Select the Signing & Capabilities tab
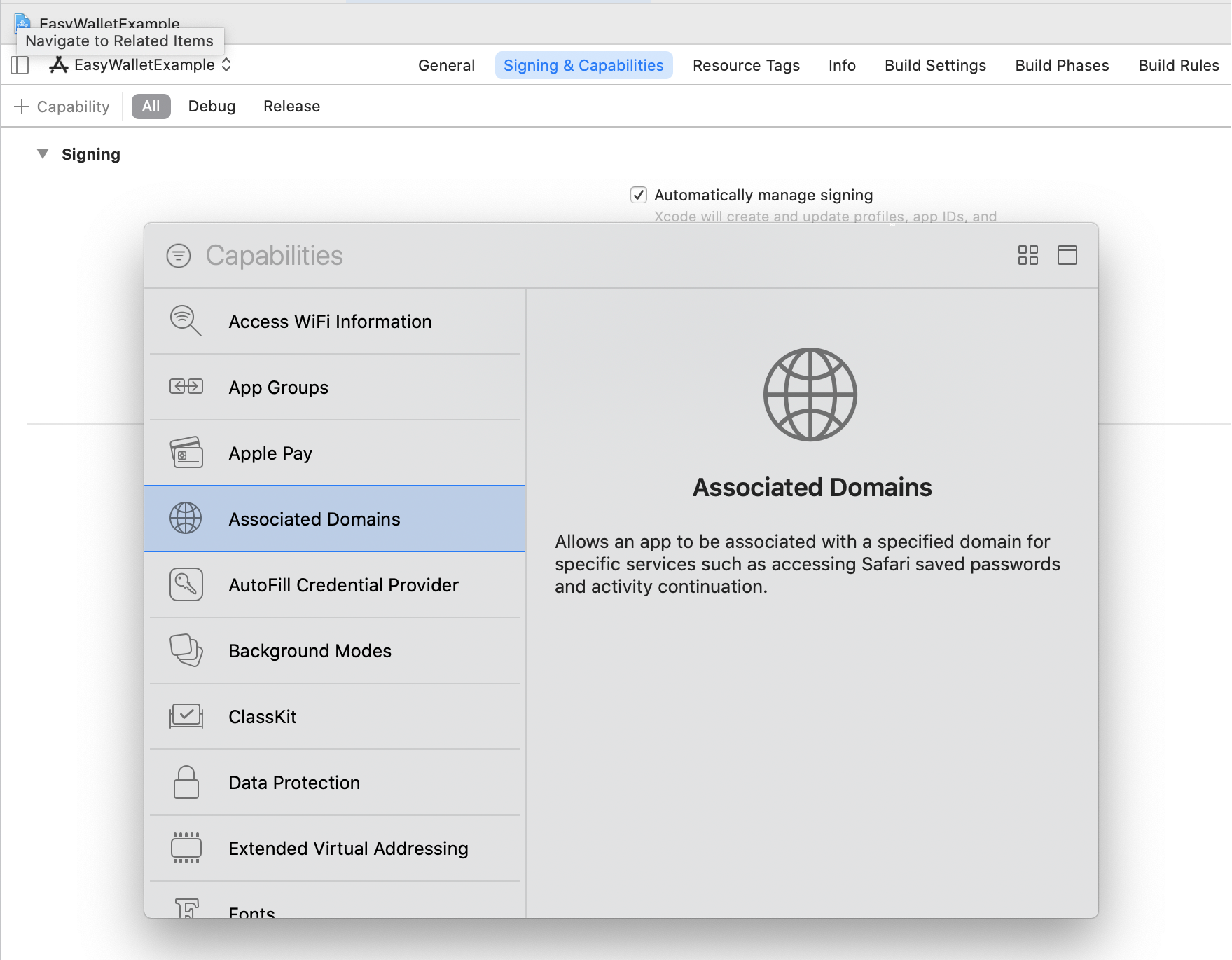Screen dimensions: 1232x960 583,65
